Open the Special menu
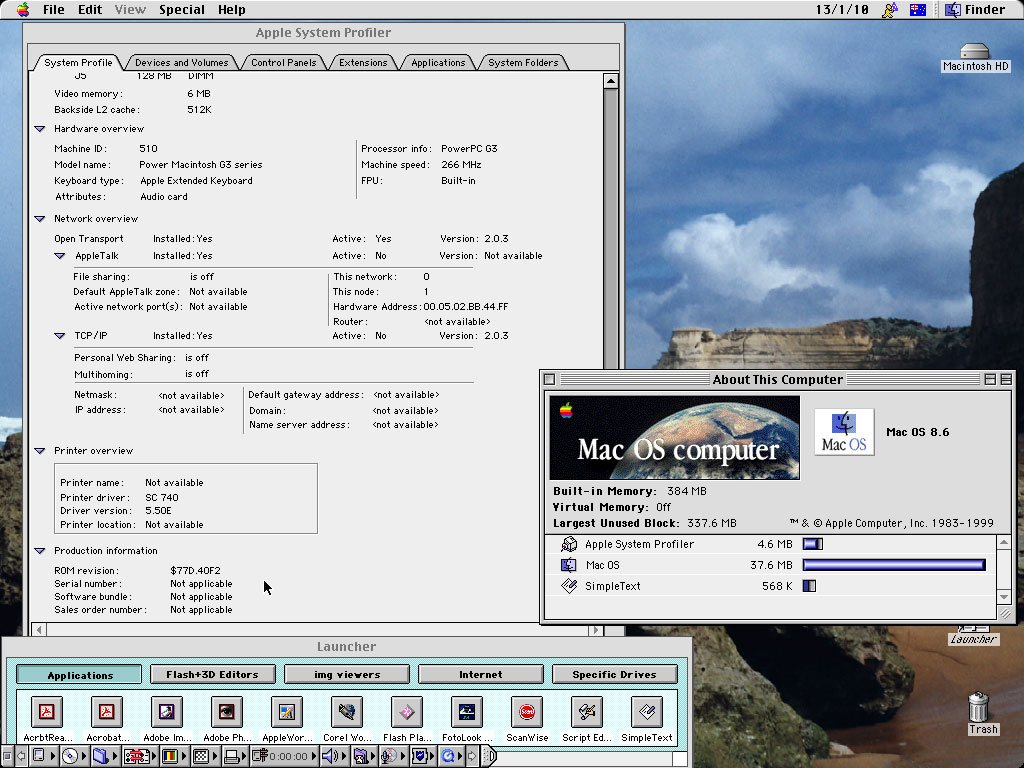 [x=182, y=10]
